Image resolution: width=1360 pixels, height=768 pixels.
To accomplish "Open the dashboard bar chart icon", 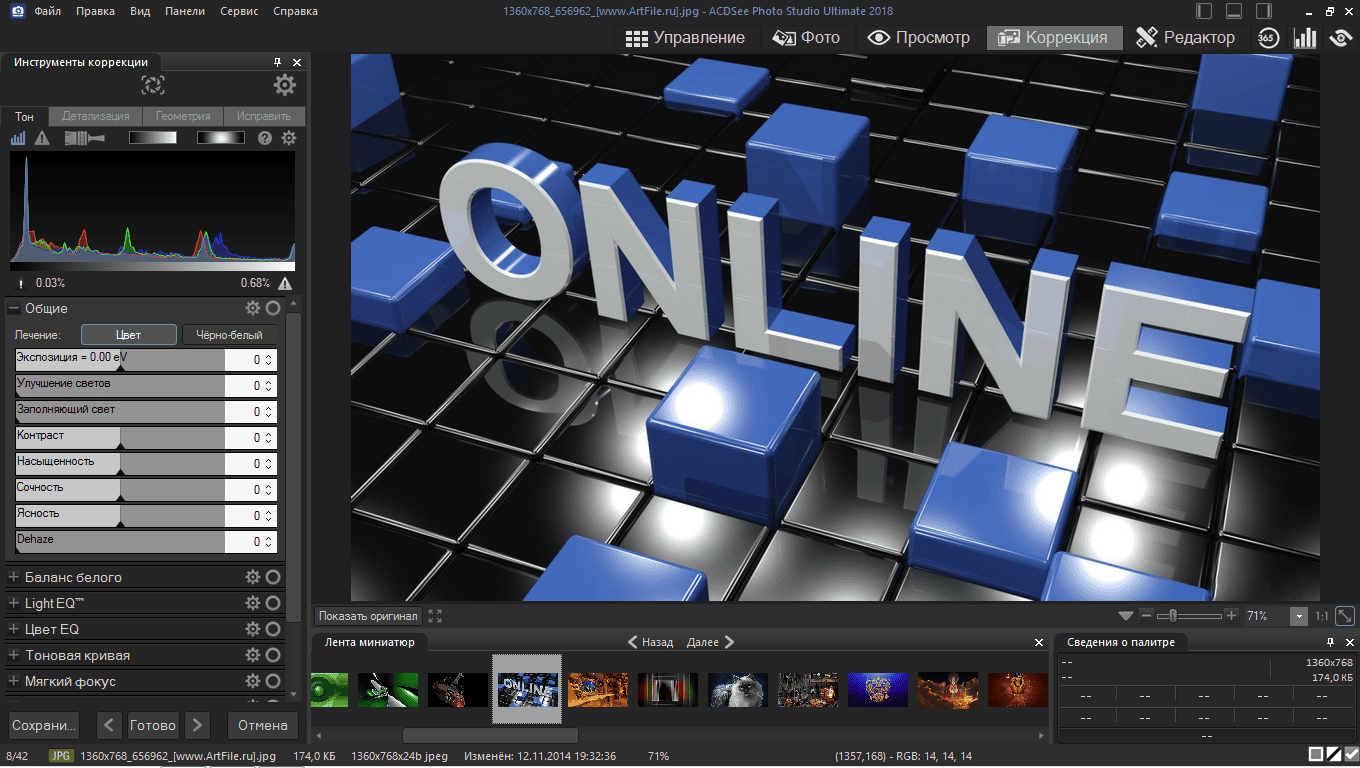I will point(1305,38).
